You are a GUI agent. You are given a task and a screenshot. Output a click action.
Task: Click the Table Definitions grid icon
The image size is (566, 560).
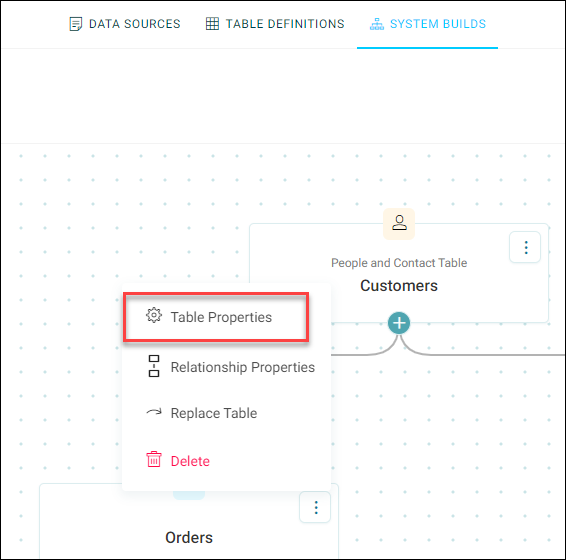[212, 24]
